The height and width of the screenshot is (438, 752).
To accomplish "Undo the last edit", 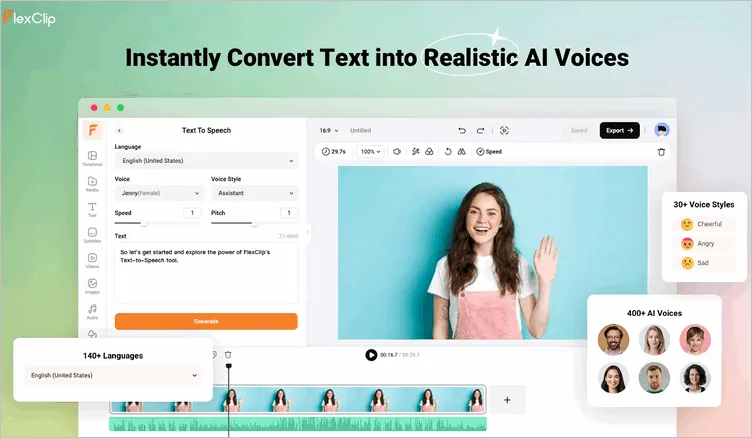I will (462, 130).
